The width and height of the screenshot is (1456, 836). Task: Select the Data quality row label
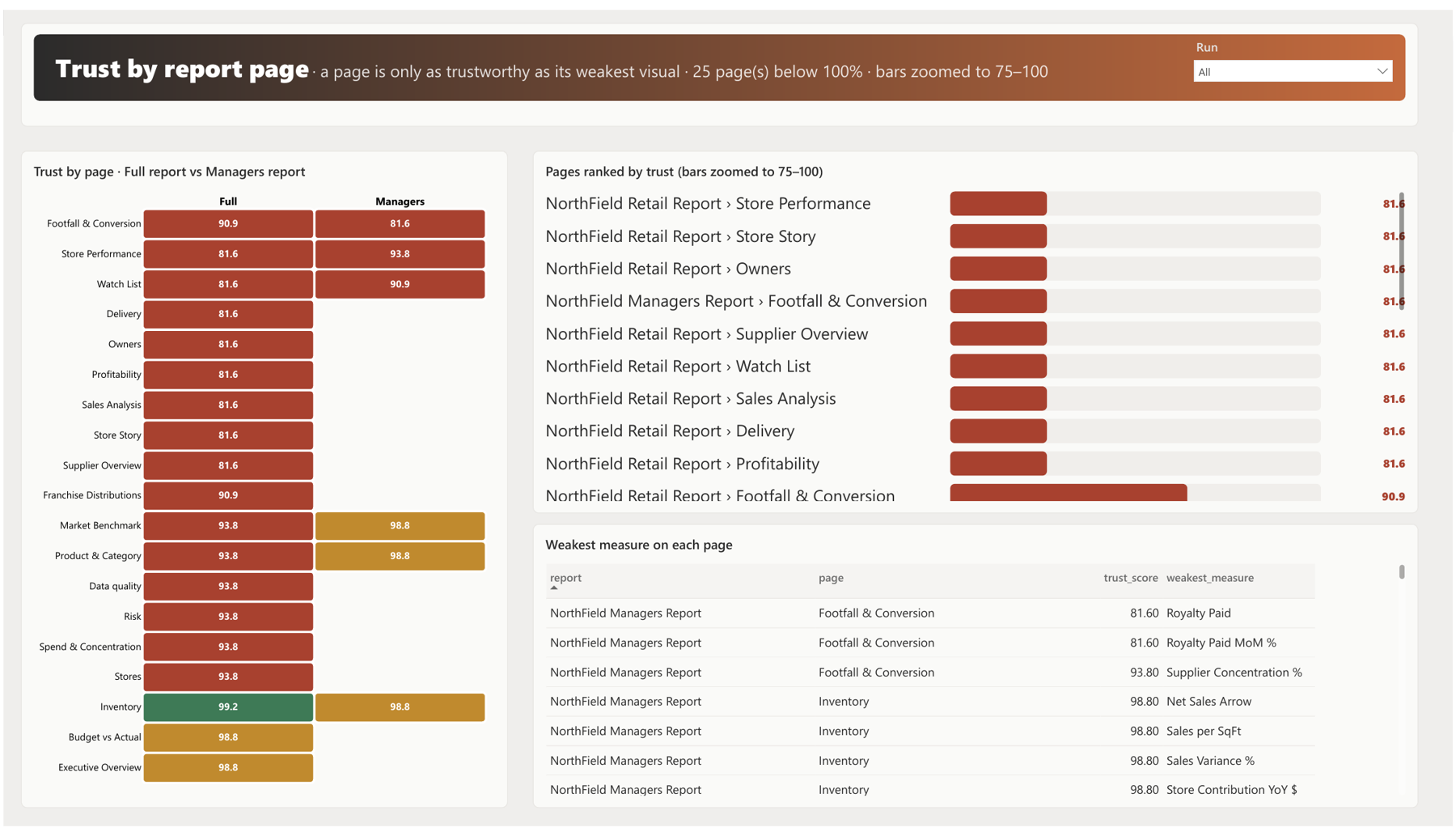115,586
